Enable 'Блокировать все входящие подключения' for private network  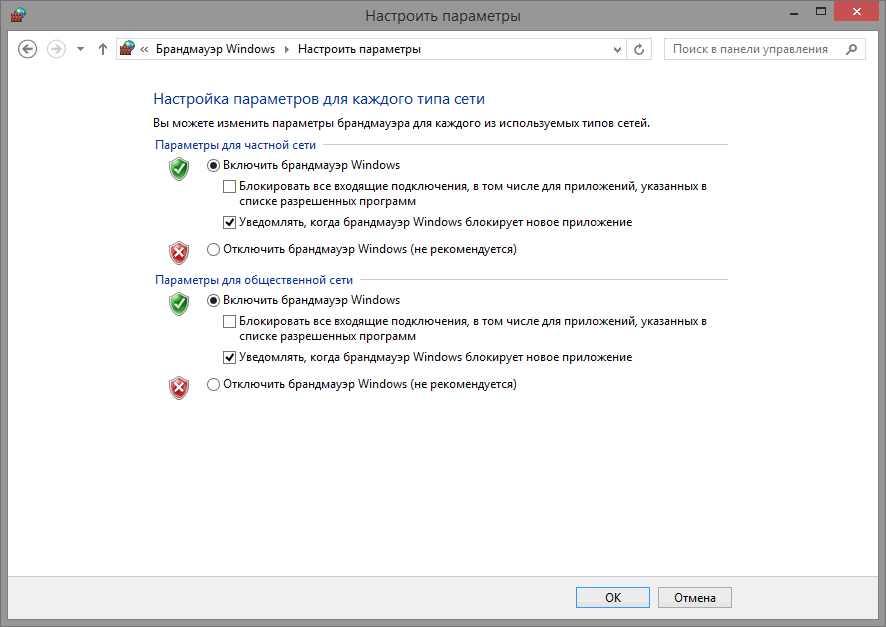pyautogui.click(x=230, y=186)
